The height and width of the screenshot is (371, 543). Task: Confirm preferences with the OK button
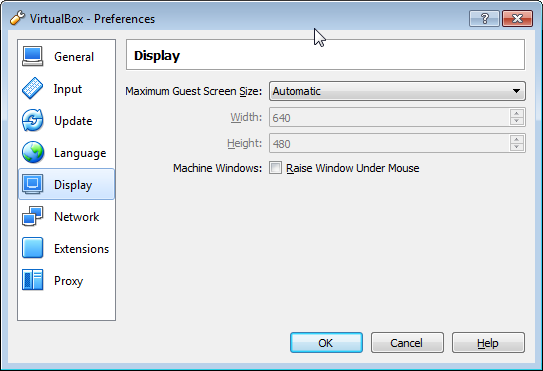[x=326, y=343]
